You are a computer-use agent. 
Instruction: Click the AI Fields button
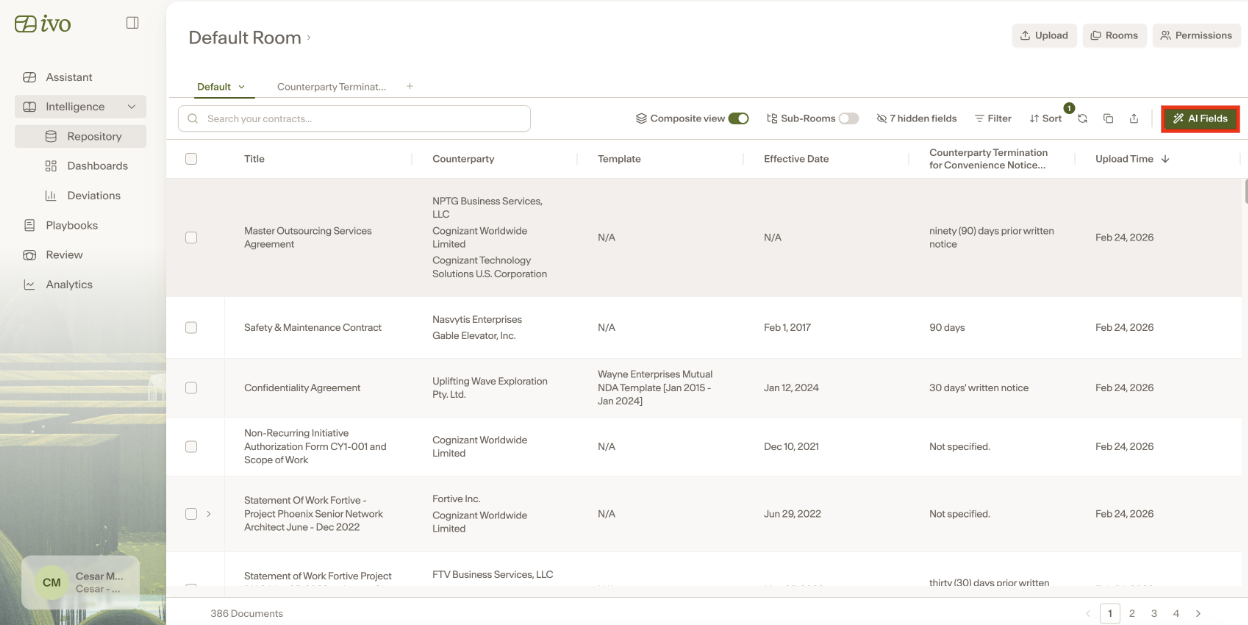[x=1200, y=118]
